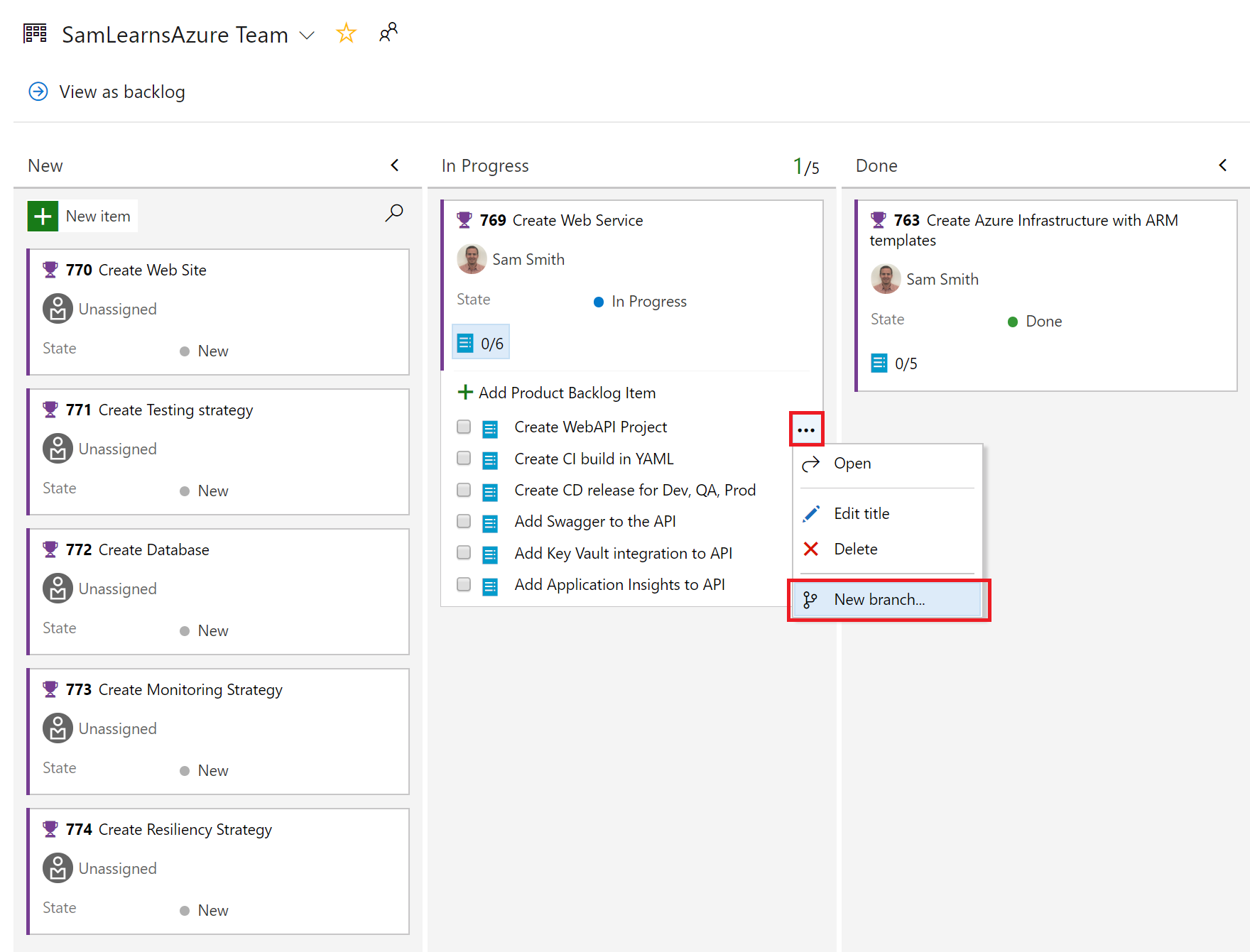
Task: Collapse the Done column with its chevron
Action: point(1222,165)
